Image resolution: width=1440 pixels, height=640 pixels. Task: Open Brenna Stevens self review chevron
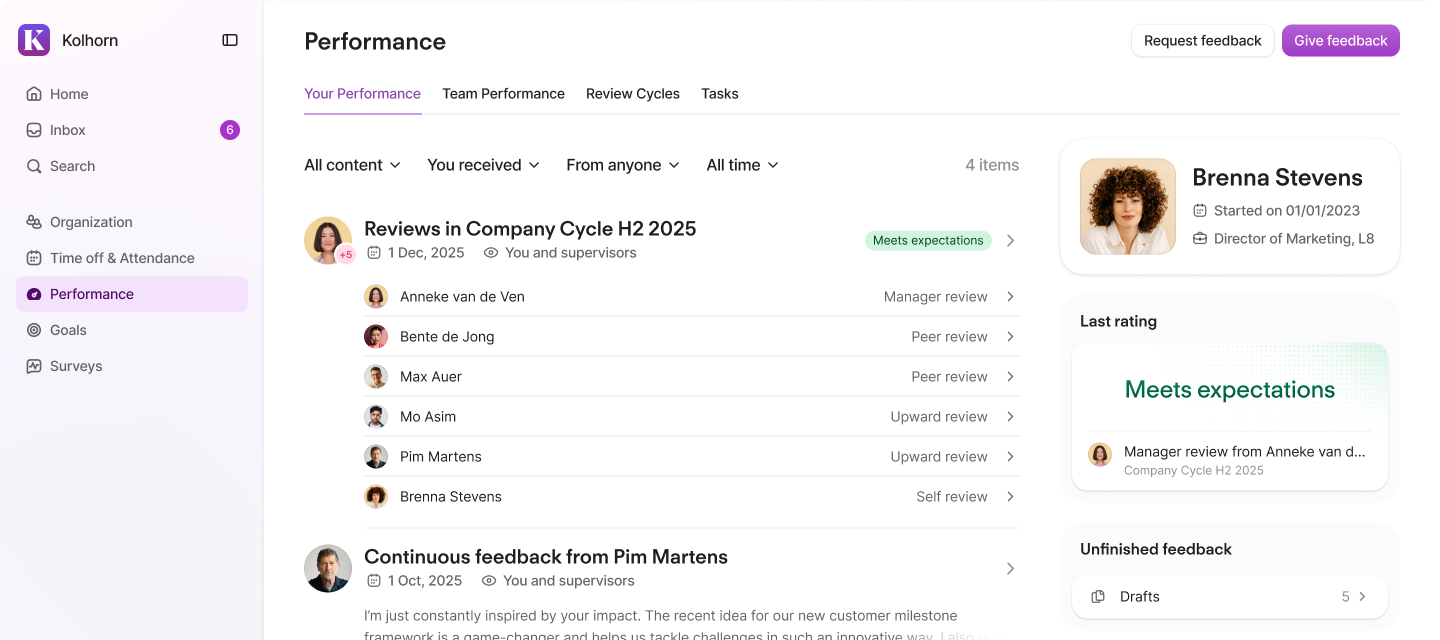click(1011, 497)
